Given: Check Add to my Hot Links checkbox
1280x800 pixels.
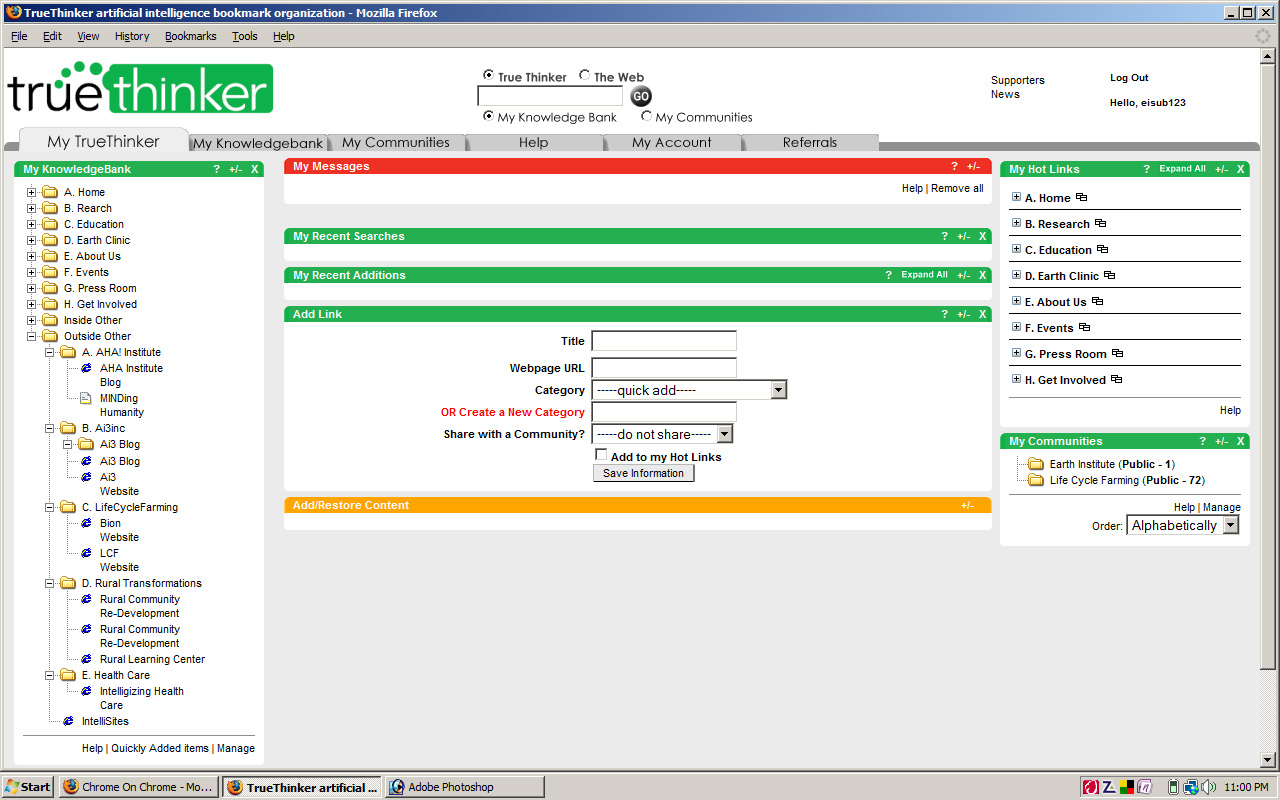Looking at the screenshot, I should [x=601, y=455].
